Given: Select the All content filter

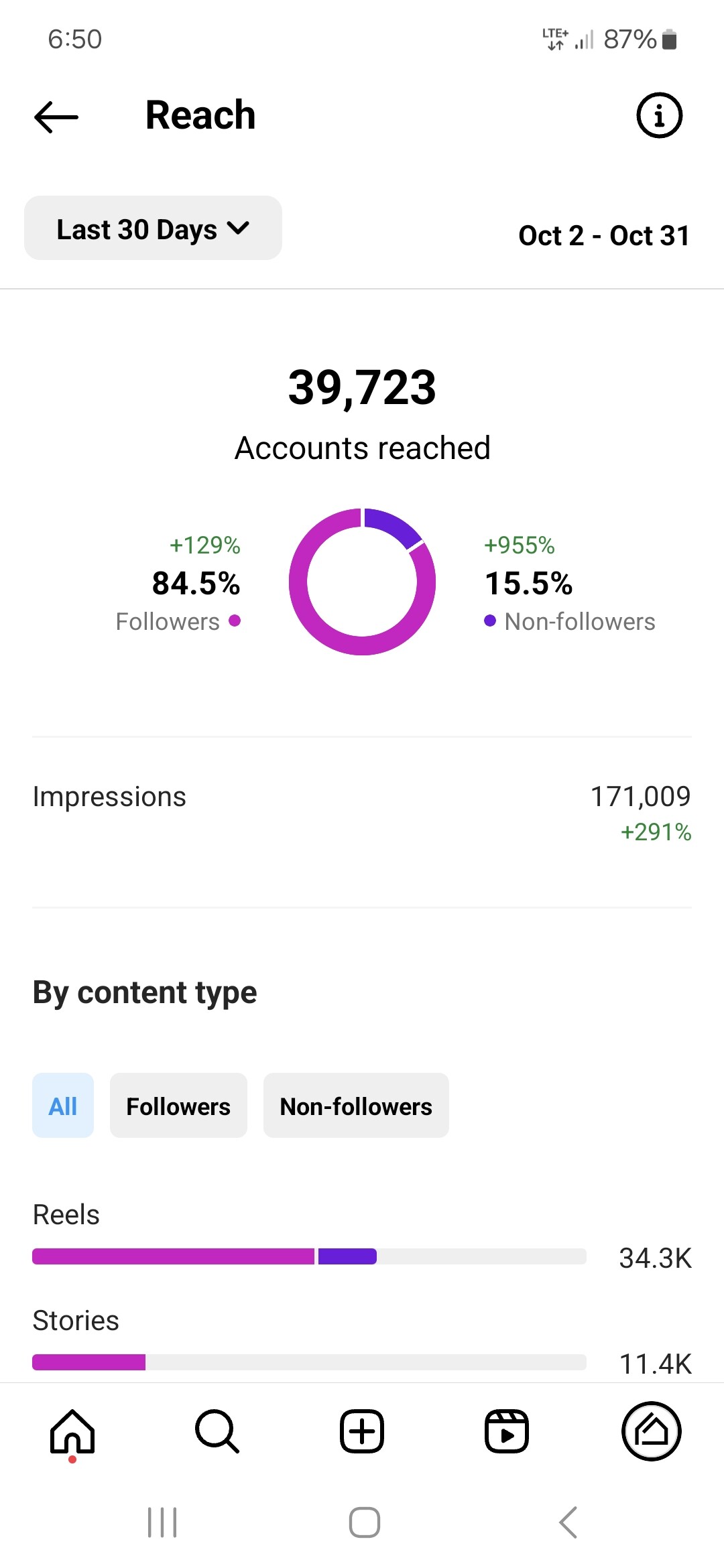Looking at the screenshot, I should (63, 1106).
